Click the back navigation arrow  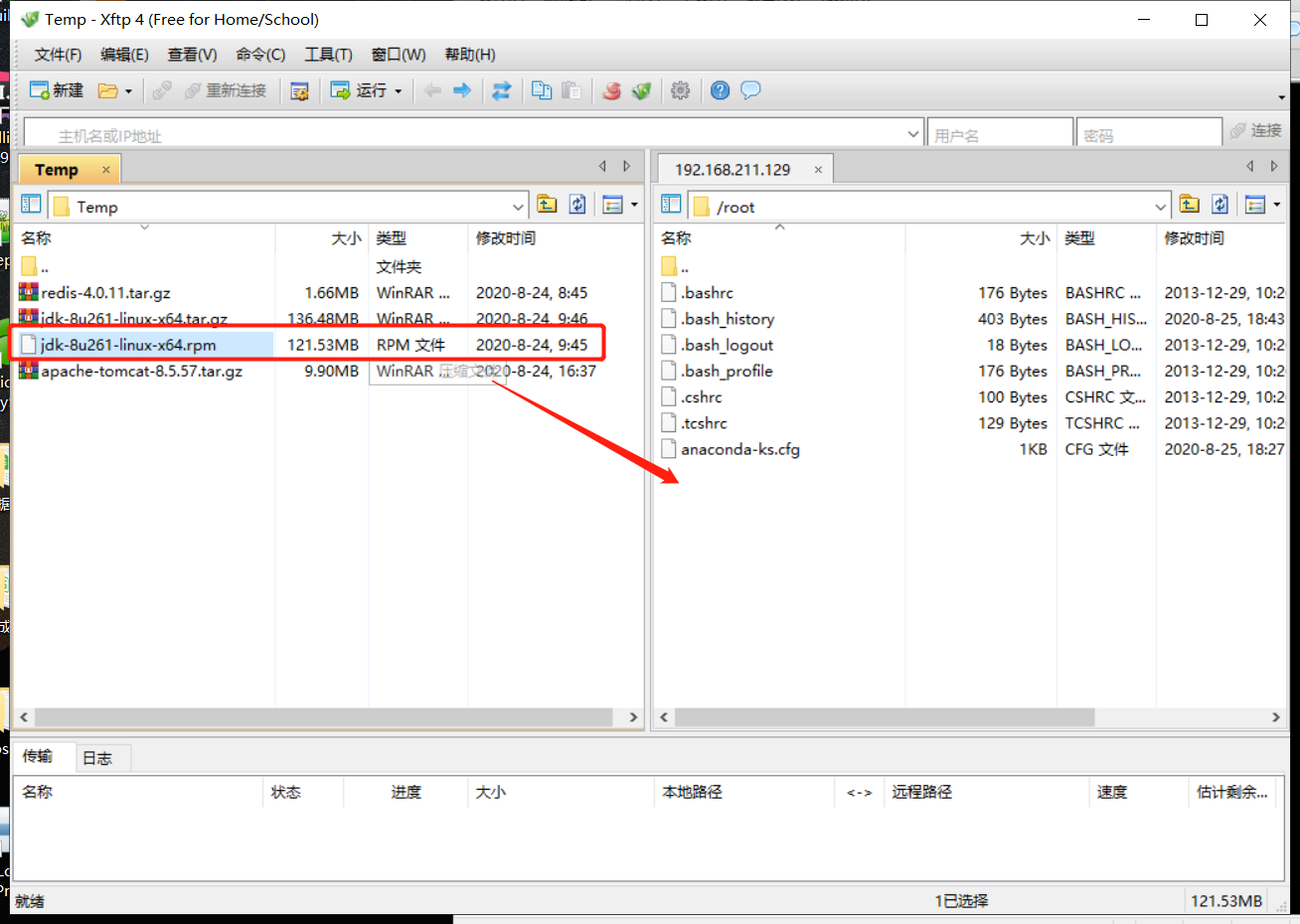(x=431, y=90)
